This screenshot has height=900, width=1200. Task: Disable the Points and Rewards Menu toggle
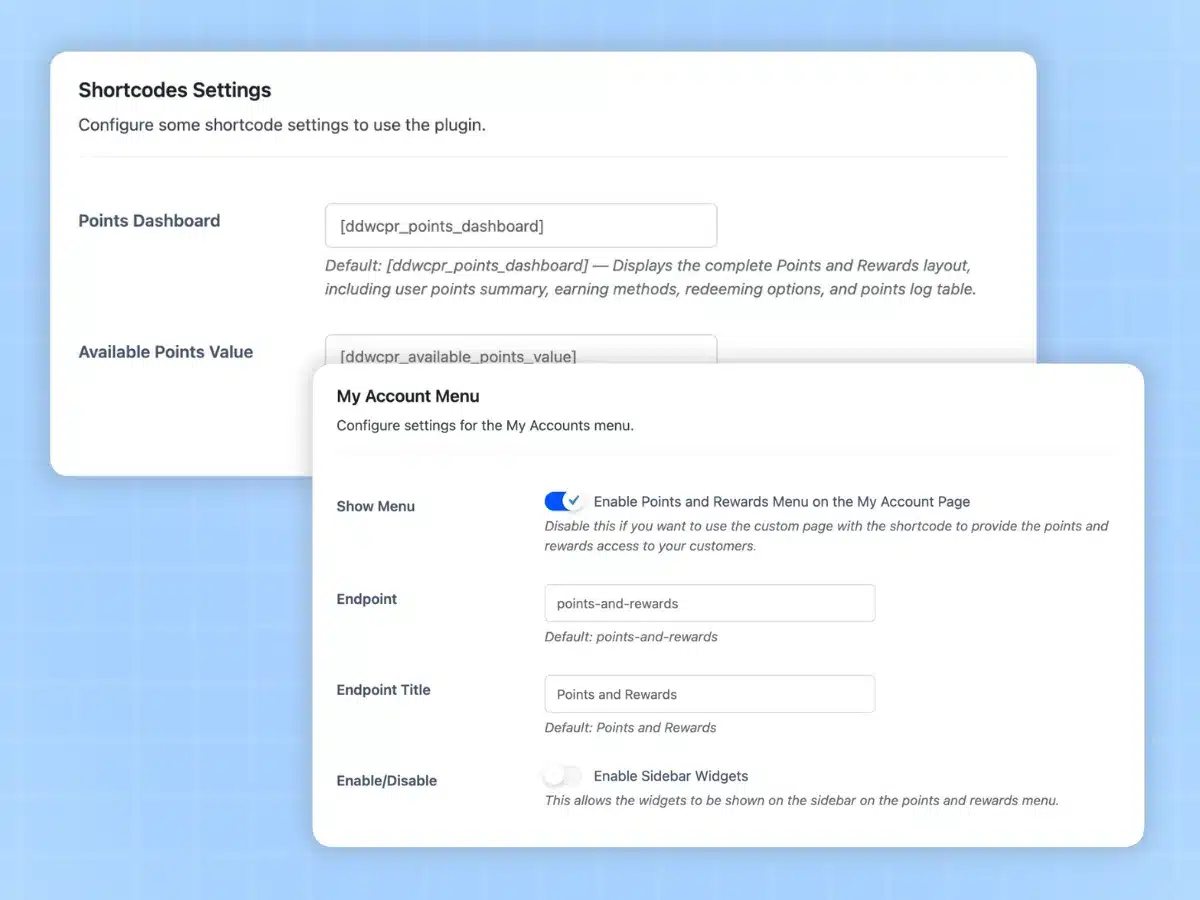[x=564, y=501]
